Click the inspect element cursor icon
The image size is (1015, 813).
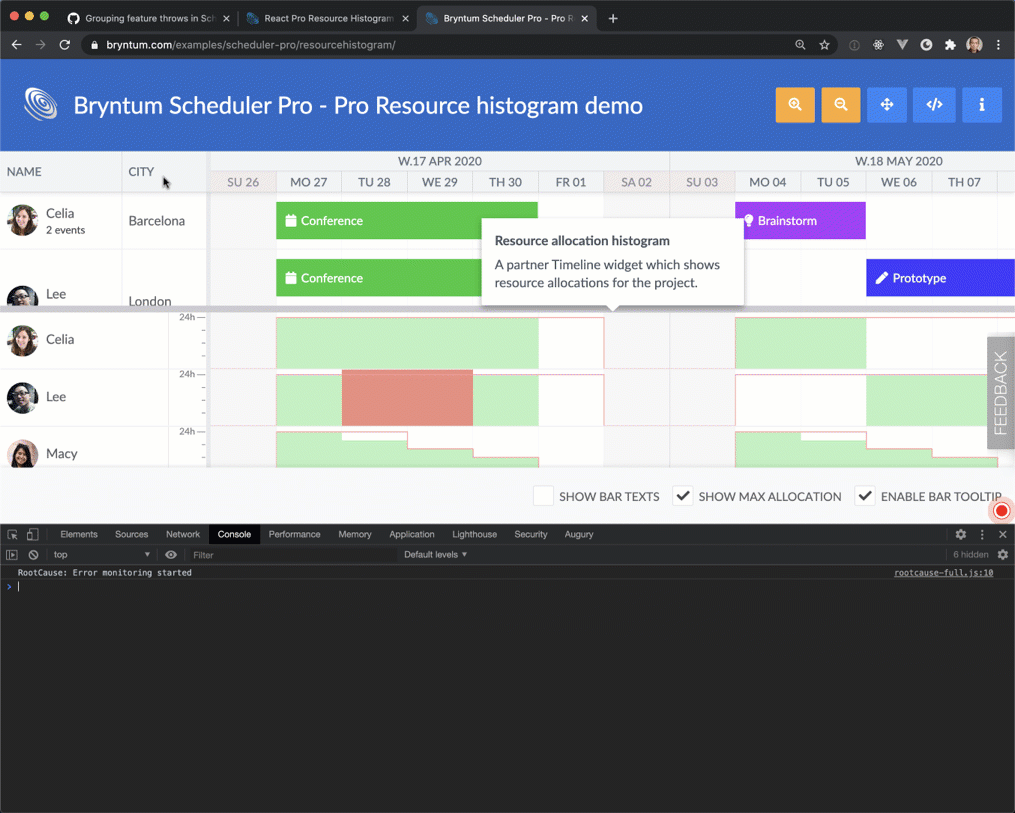pos(12,534)
